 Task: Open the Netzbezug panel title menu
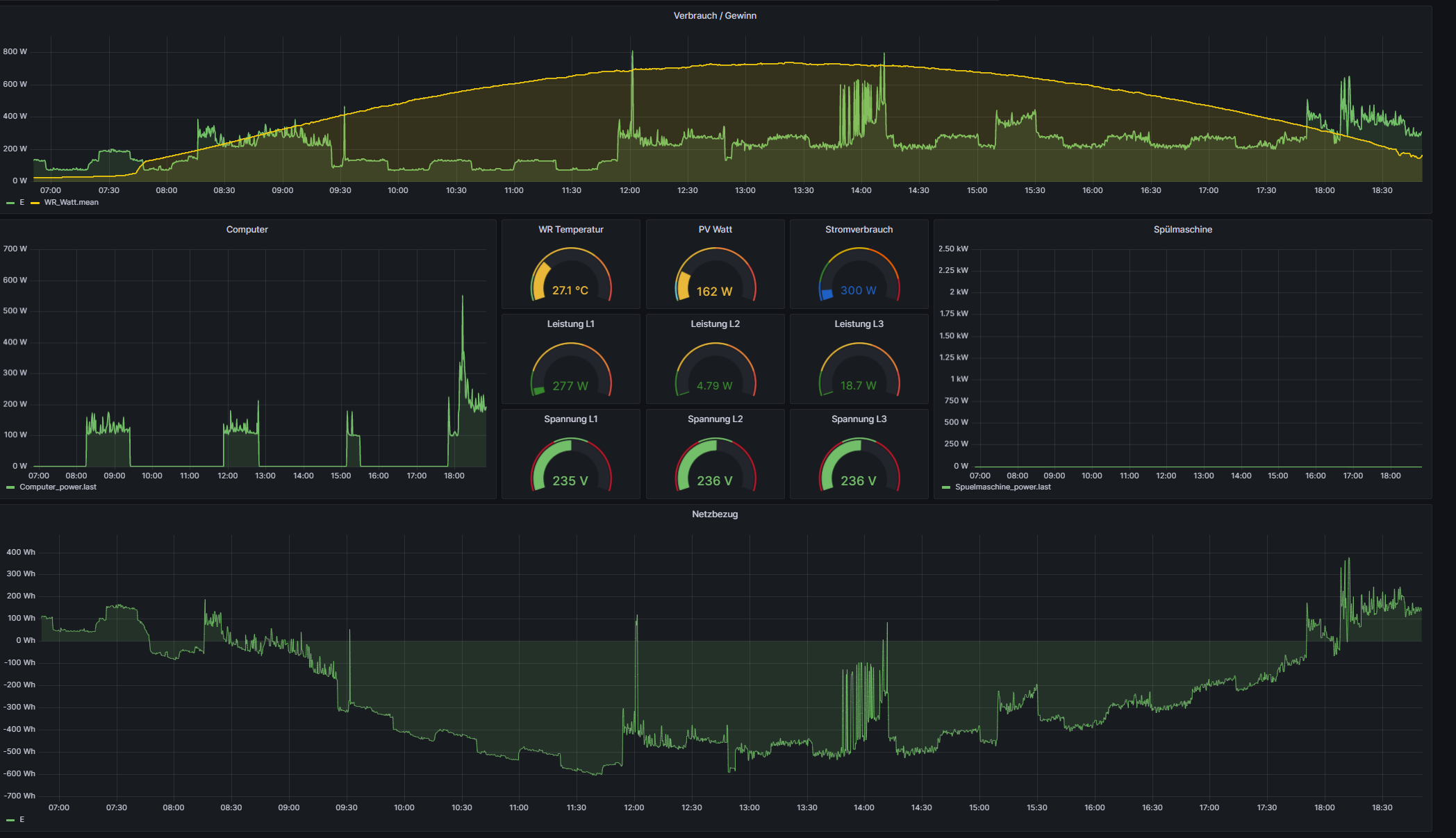[x=714, y=514]
